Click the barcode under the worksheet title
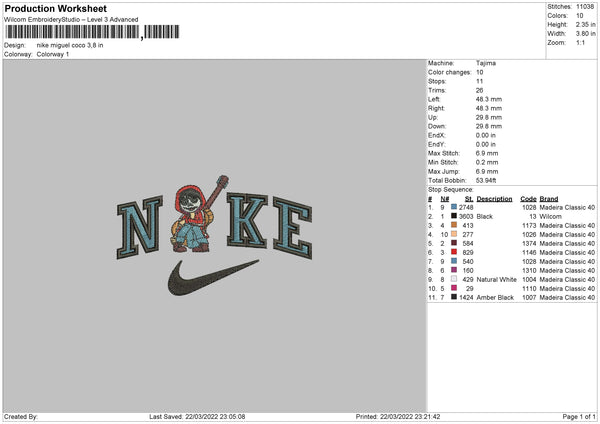This screenshot has width=600, height=424. tap(91, 32)
